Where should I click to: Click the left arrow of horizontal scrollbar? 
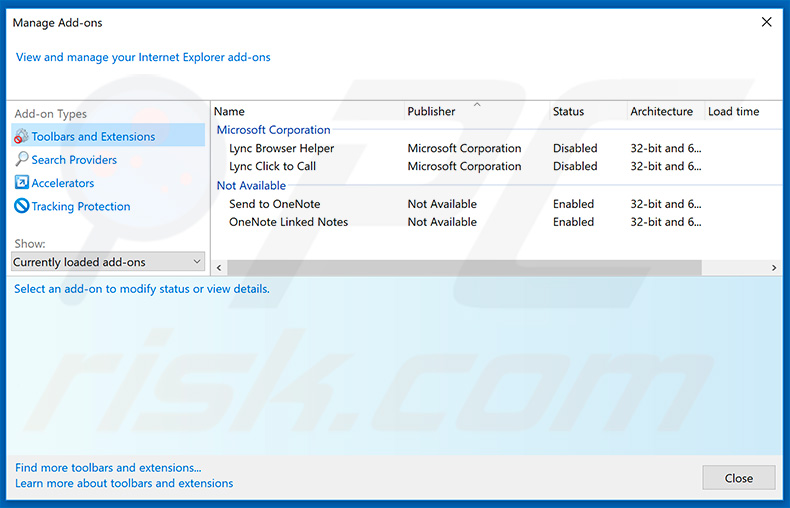219,268
